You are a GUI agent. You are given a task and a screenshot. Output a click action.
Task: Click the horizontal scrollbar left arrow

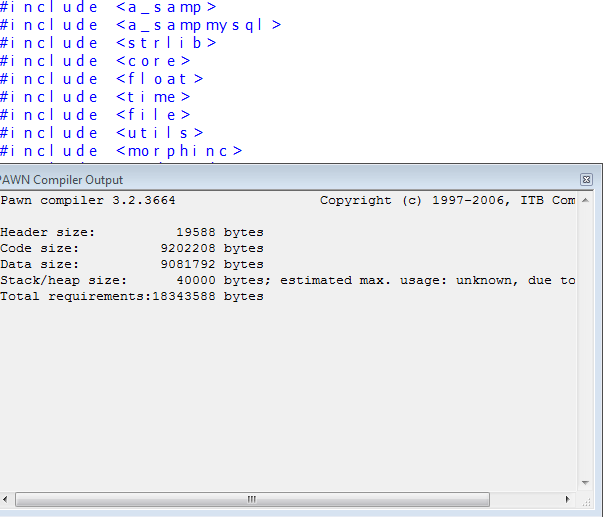click(x=8, y=498)
